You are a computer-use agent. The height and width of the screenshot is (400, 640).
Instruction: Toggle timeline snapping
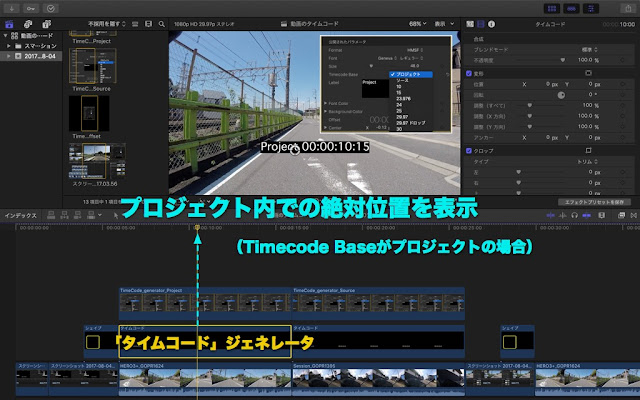point(587,215)
